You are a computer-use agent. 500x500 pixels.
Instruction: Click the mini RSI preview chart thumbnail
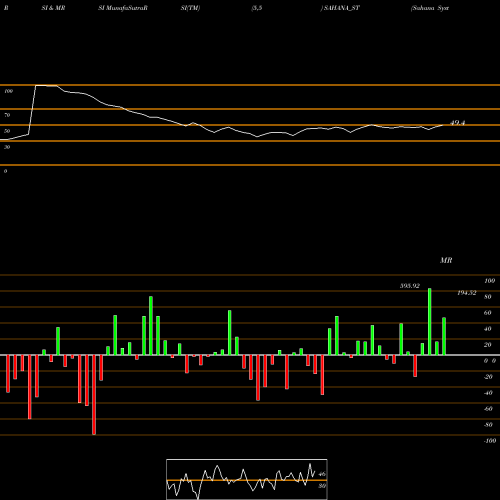click(247, 479)
